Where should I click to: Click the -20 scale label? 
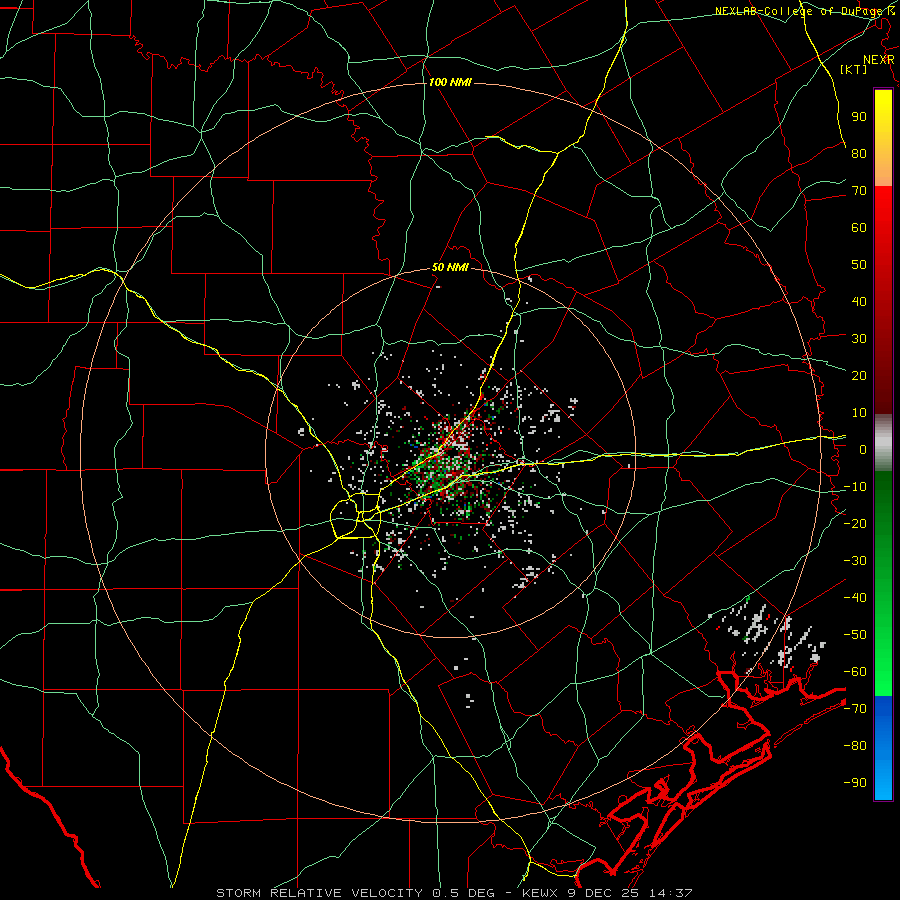(x=855, y=524)
